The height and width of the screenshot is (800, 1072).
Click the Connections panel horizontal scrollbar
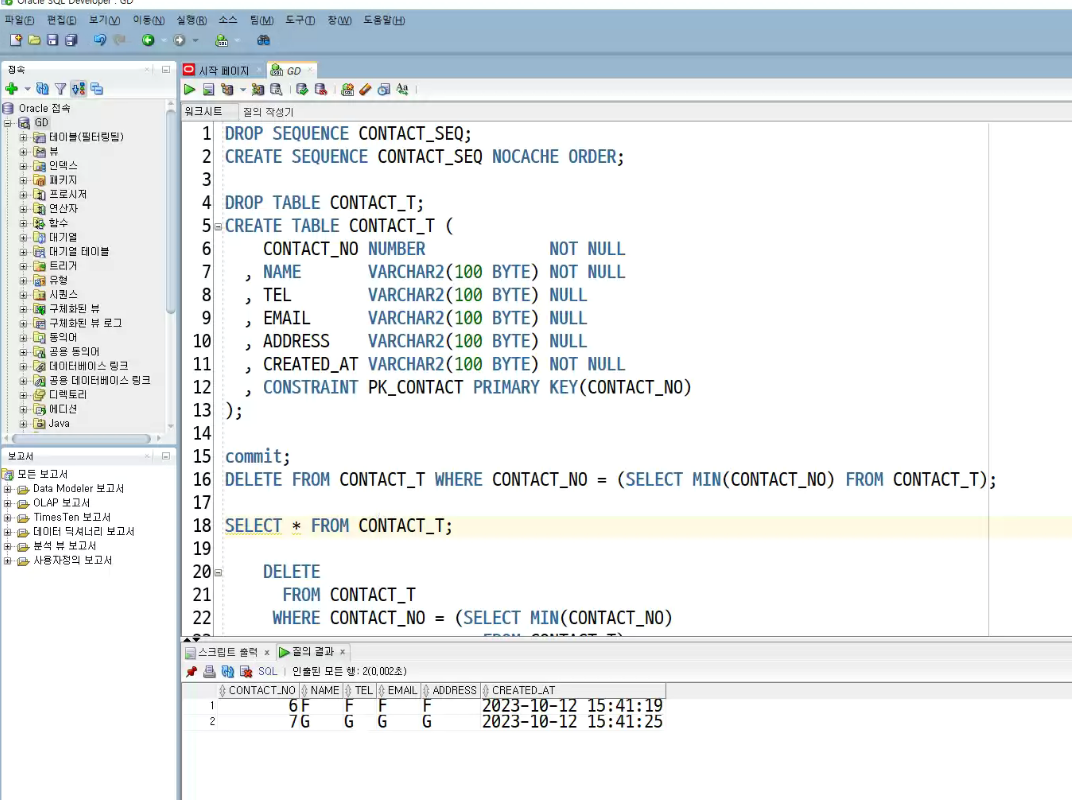[x=81, y=438]
